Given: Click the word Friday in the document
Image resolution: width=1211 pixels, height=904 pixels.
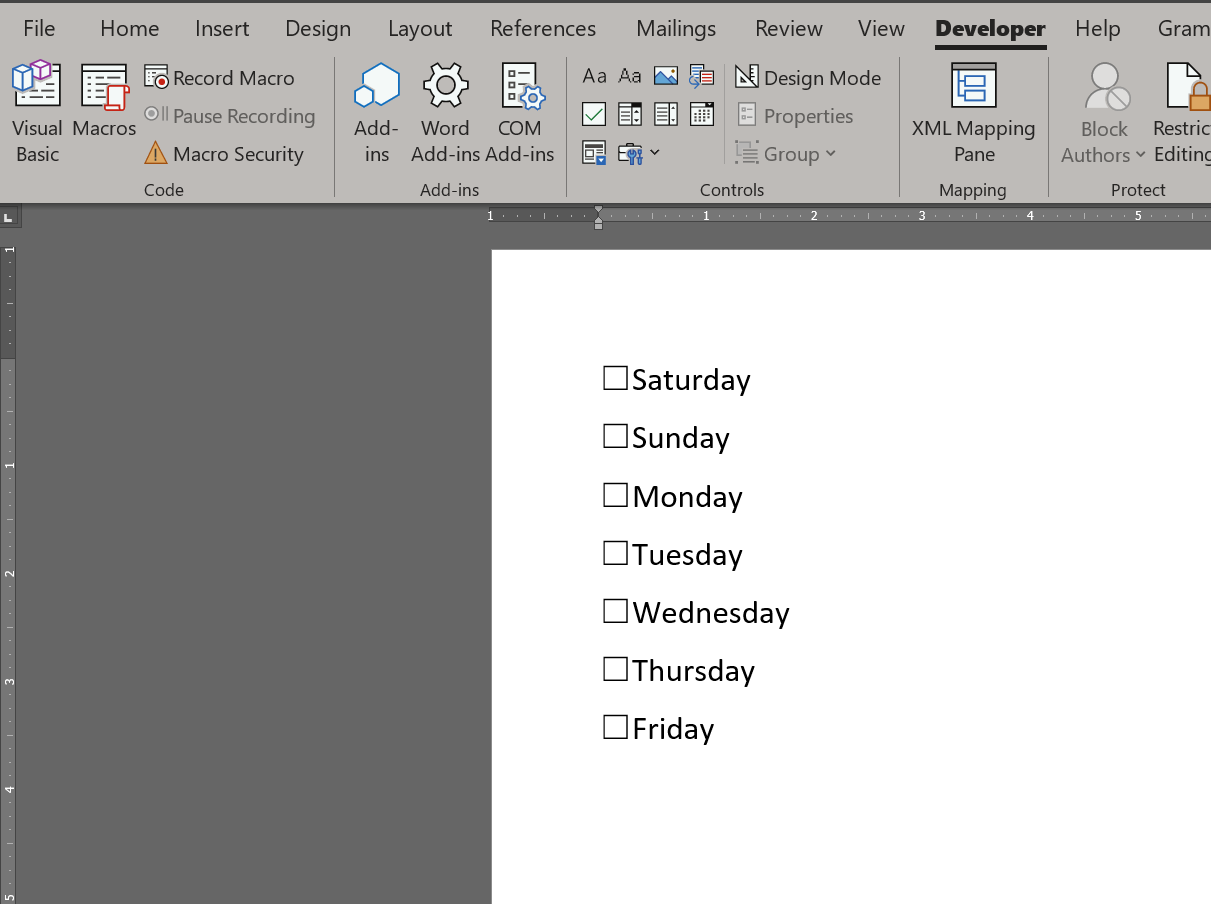Looking at the screenshot, I should (673, 729).
